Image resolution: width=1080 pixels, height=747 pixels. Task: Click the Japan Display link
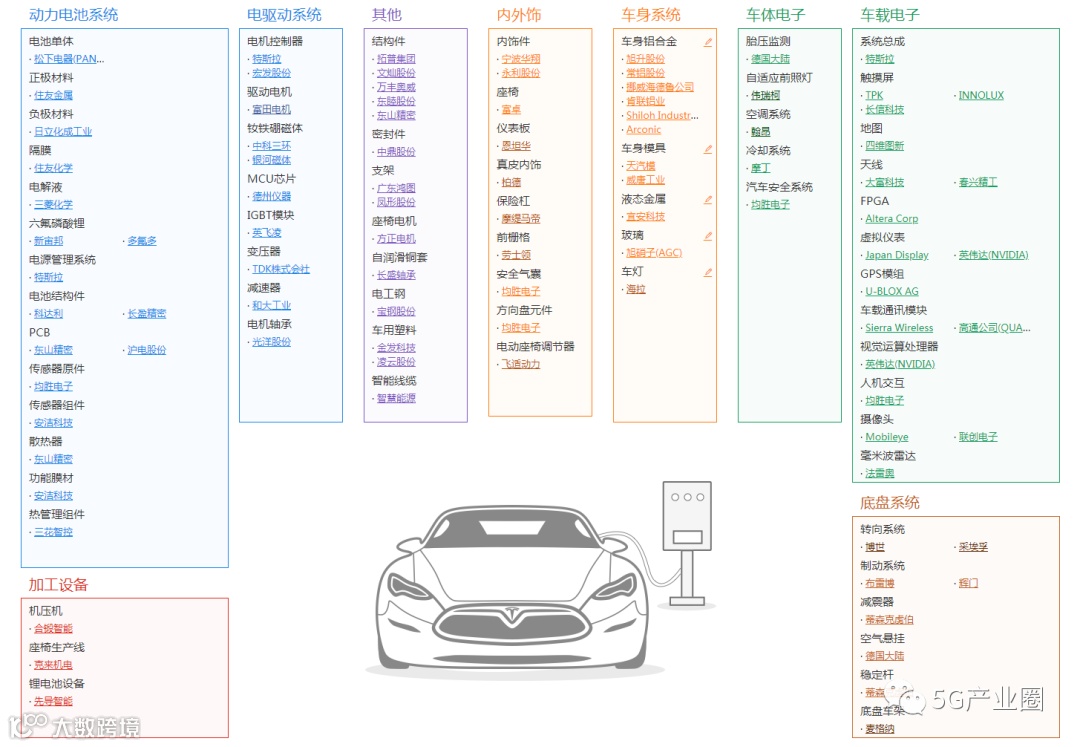897,255
